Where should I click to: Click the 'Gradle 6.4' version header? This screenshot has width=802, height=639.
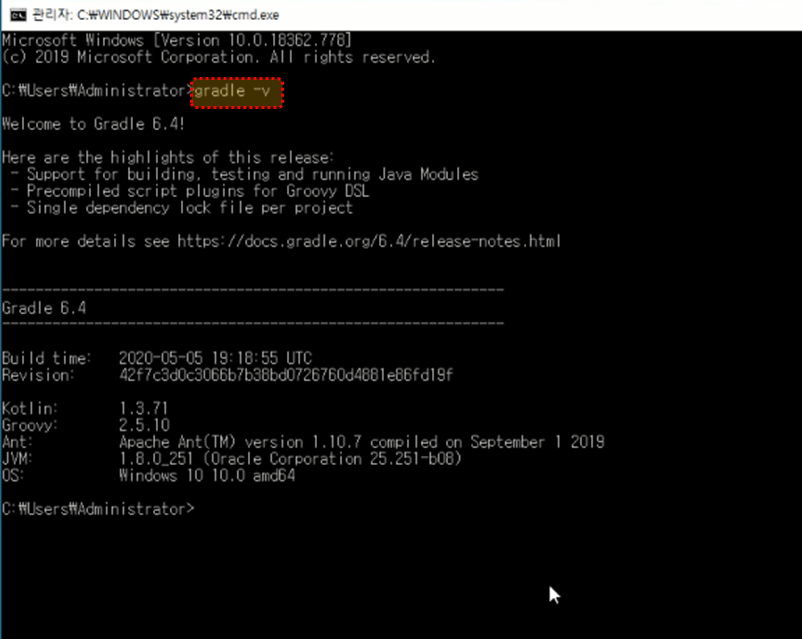click(44, 308)
